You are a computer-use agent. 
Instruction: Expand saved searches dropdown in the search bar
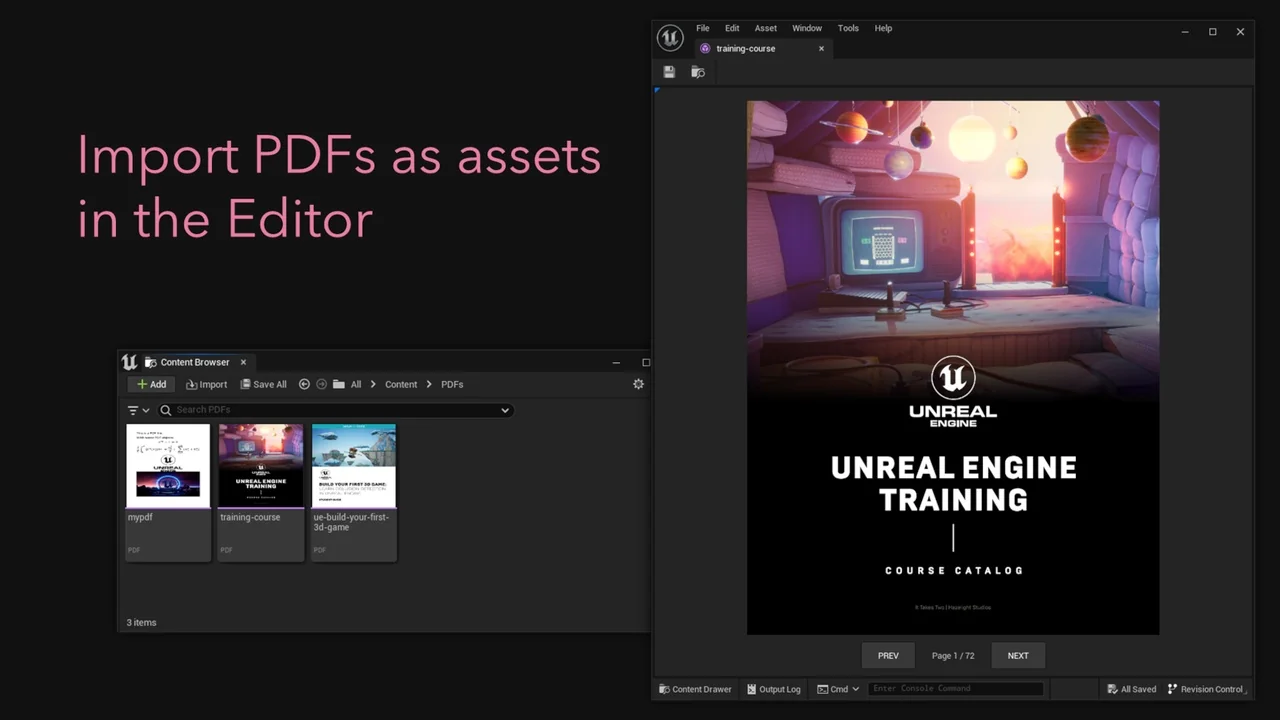pyautogui.click(x=505, y=410)
